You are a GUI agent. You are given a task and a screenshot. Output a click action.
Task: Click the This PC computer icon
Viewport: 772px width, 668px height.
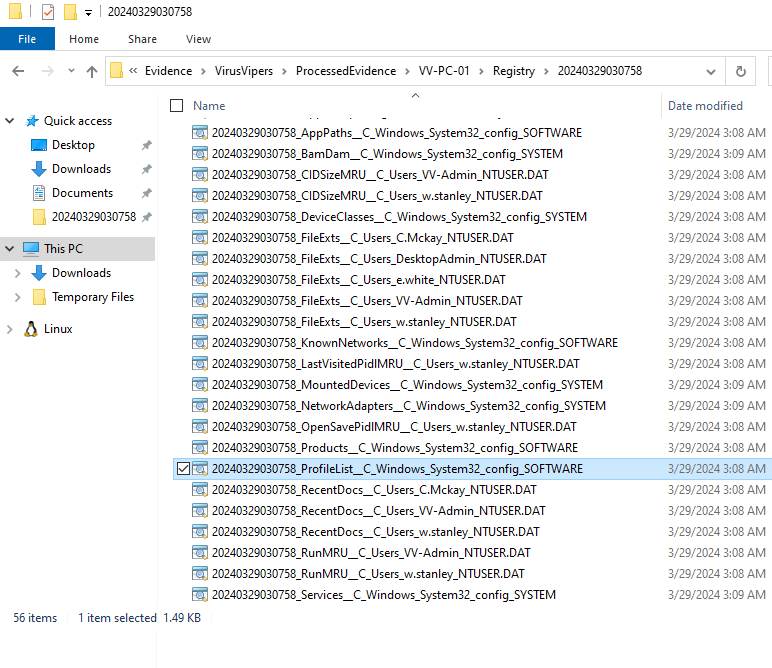31,249
